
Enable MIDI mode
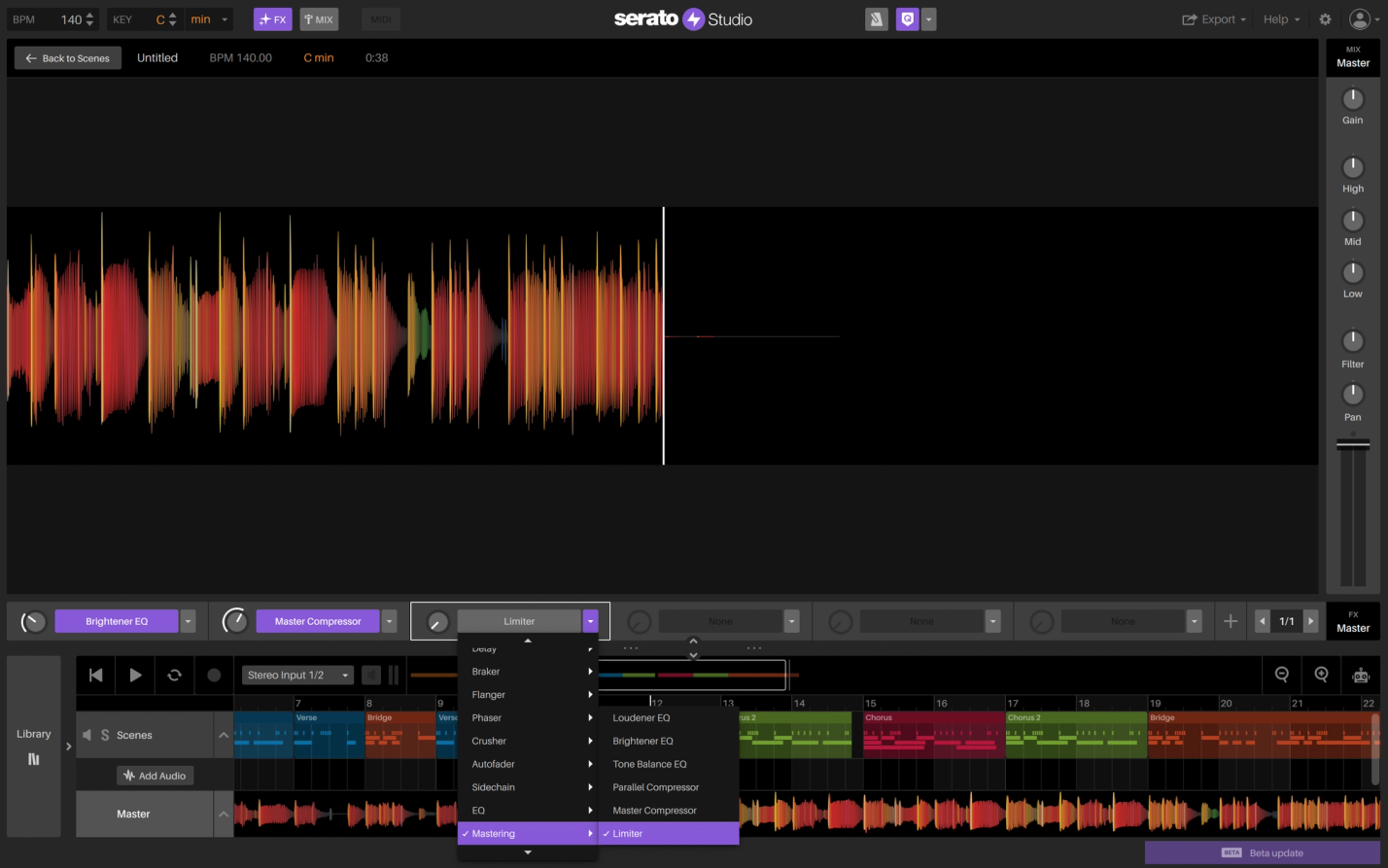[380, 18]
